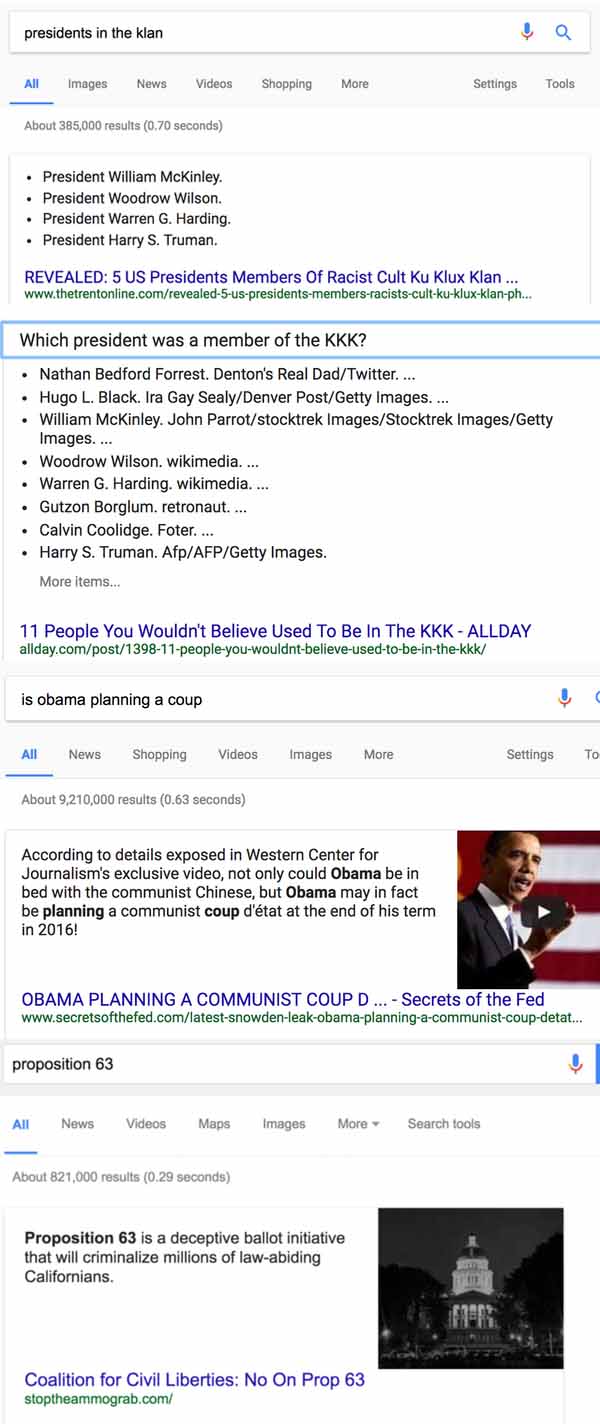
Task: Click 'Search tools' in proposition 63 results
Action: coord(444,1124)
